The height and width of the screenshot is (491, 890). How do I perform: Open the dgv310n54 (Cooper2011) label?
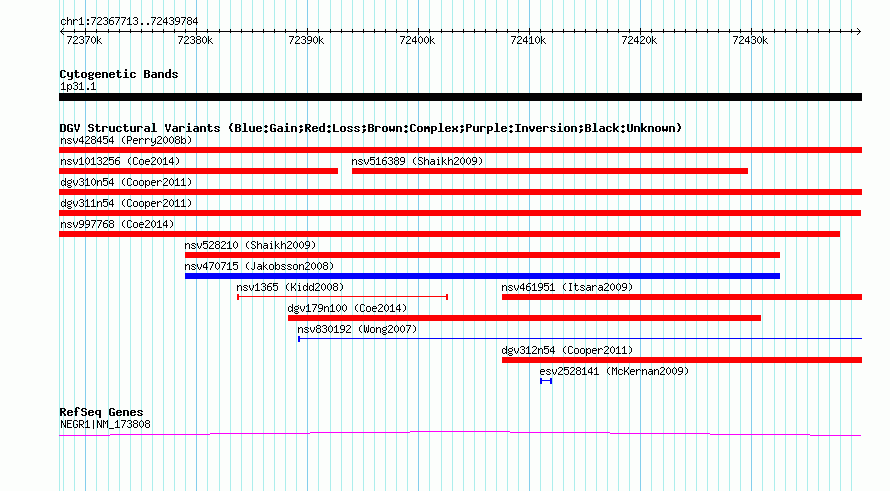[x=126, y=182]
